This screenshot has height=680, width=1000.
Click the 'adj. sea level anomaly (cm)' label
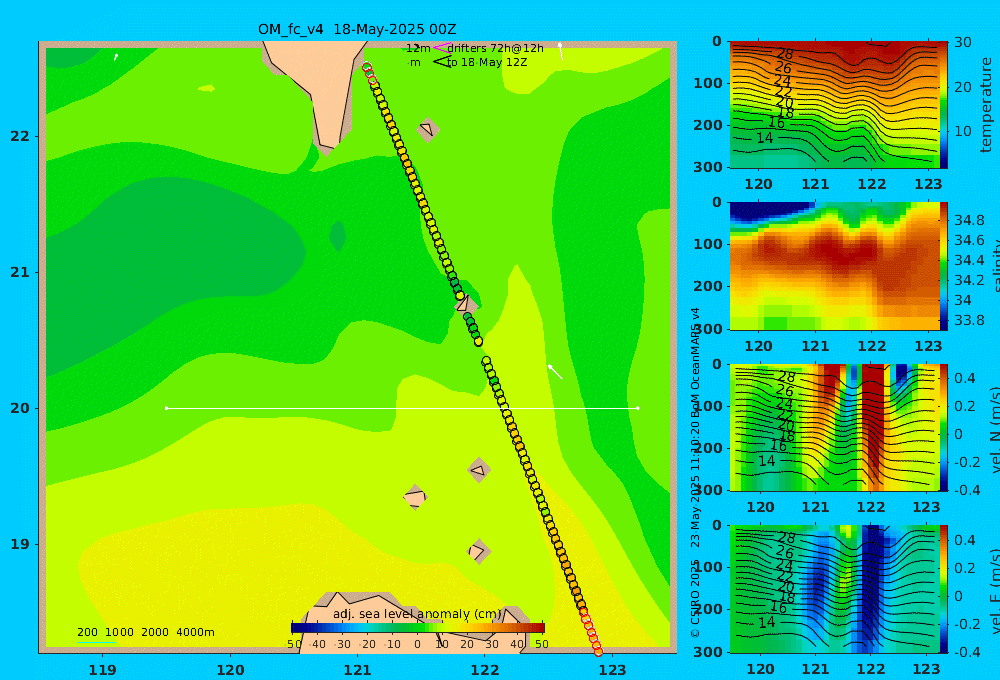[x=418, y=614]
